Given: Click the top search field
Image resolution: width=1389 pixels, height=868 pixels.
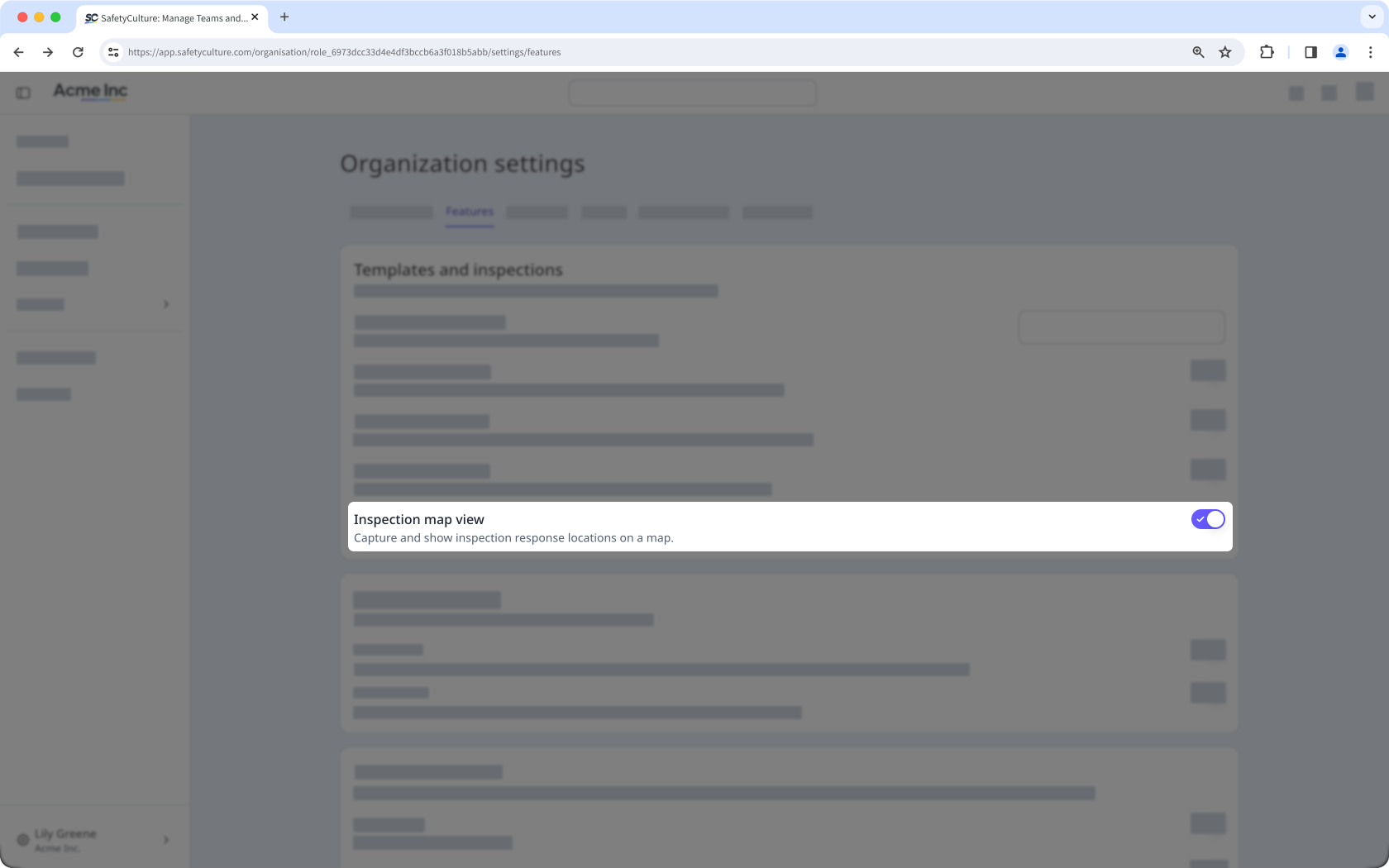Looking at the screenshot, I should [x=693, y=93].
